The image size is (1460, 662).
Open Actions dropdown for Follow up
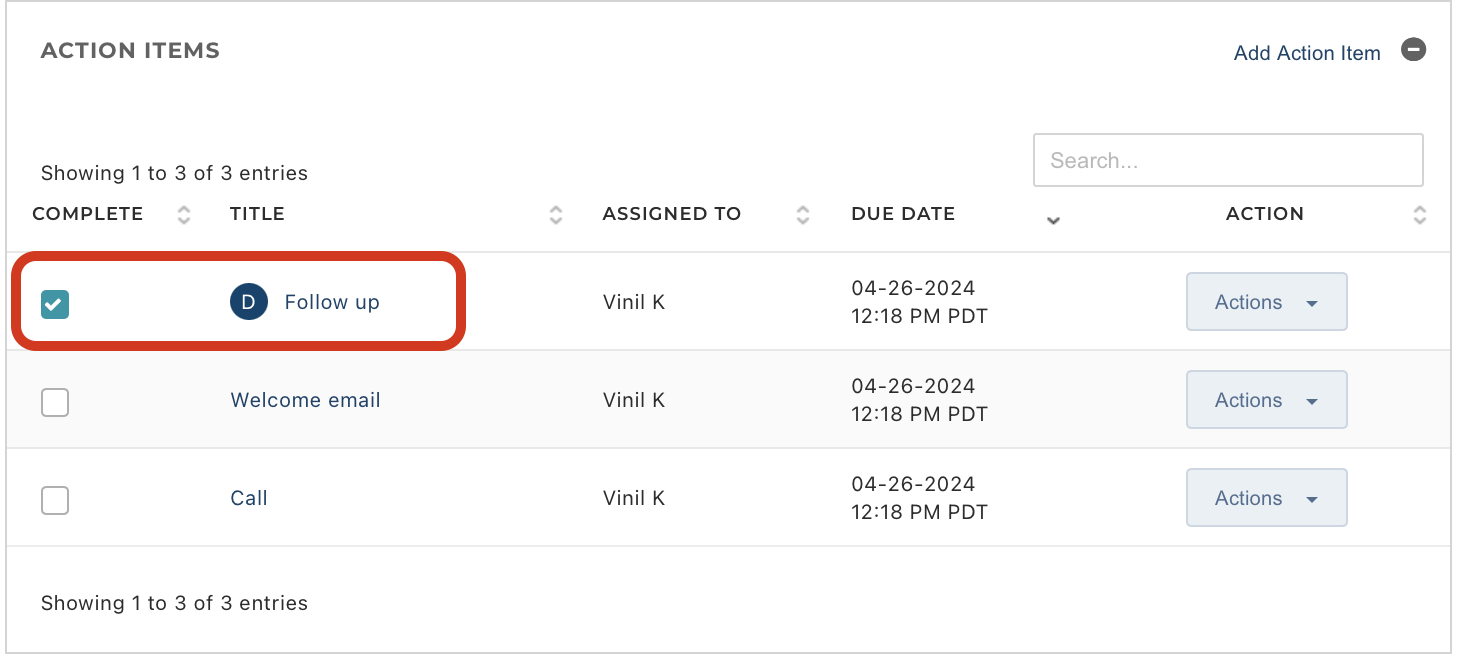1267,302
